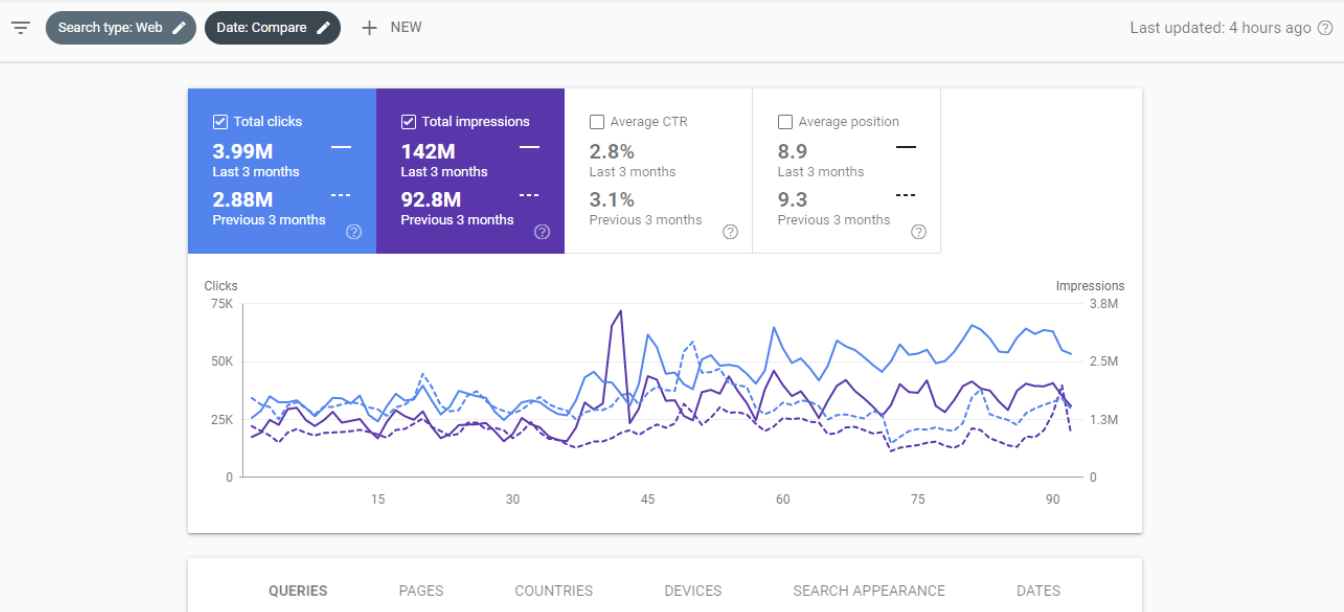Switch to the DATES tab
Screen dimensions: 1344x612
tap(1038, 591)
